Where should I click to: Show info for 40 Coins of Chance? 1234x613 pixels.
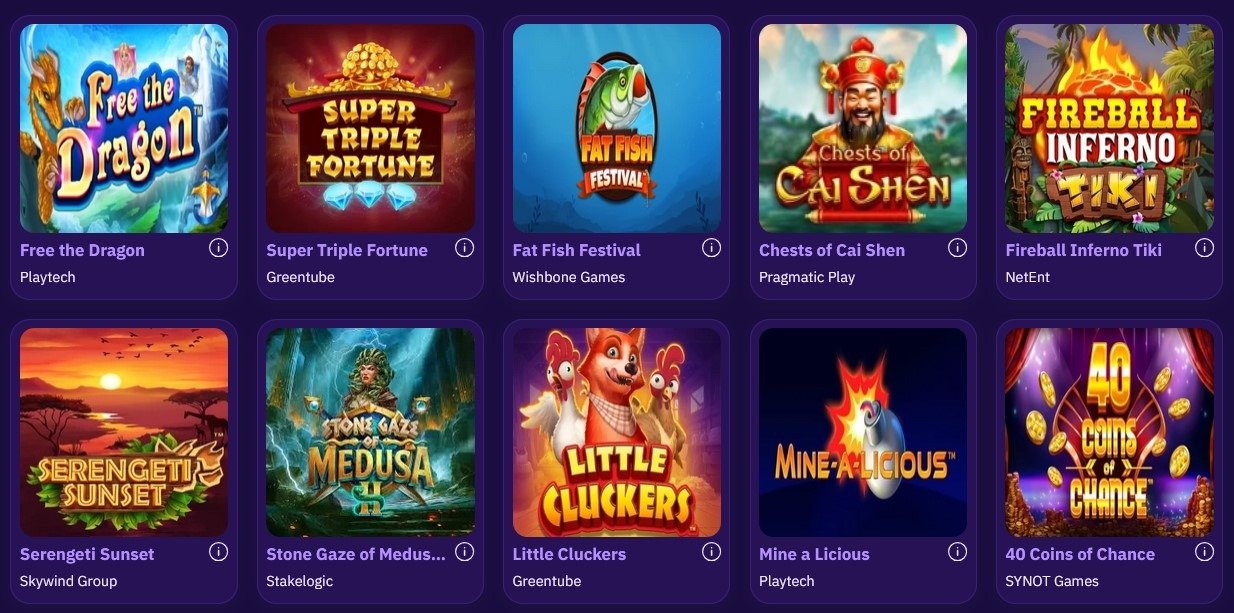pyautogui.click(x=1204, y=552)
